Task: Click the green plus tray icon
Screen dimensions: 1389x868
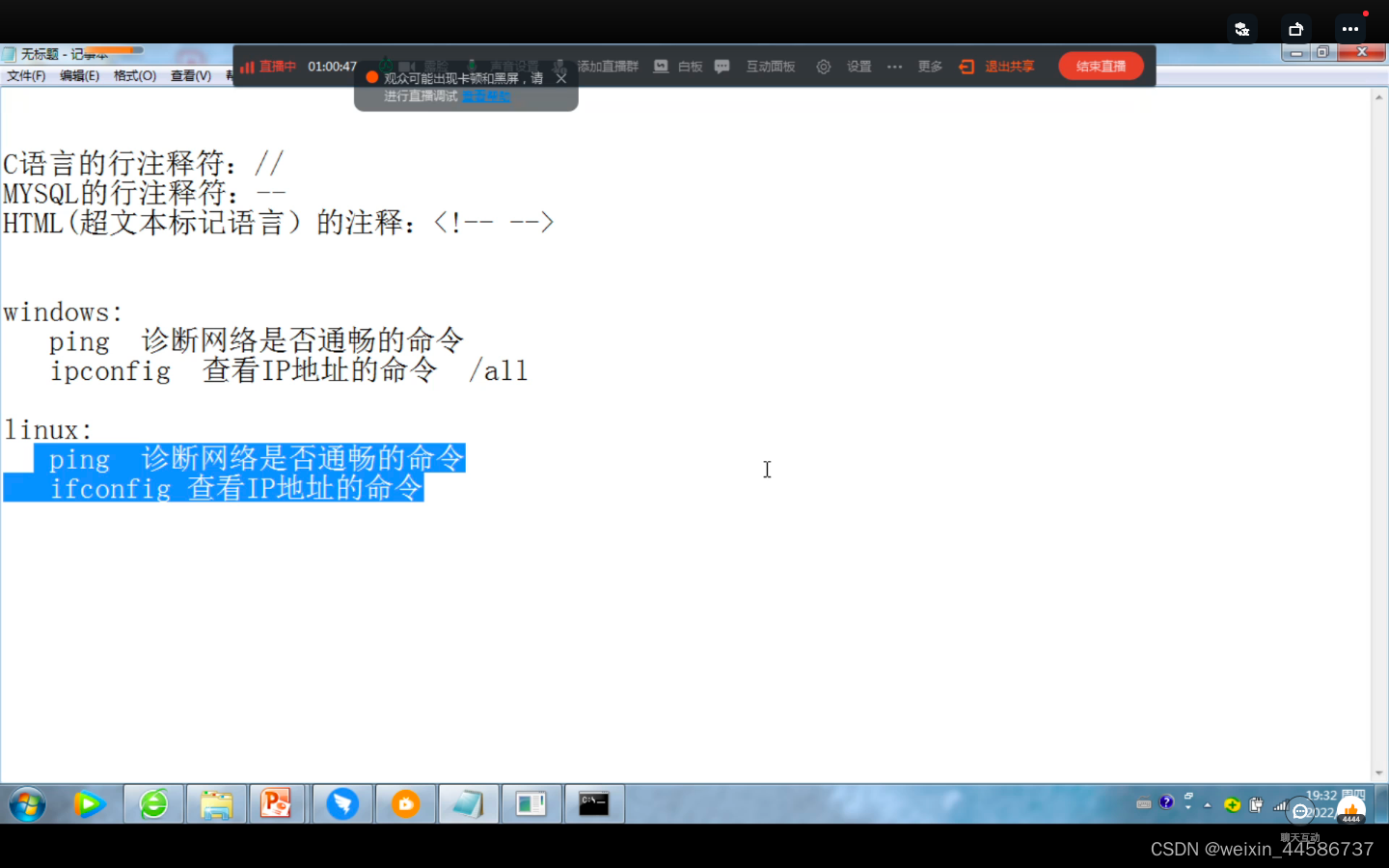Action: coord(1232,804)
